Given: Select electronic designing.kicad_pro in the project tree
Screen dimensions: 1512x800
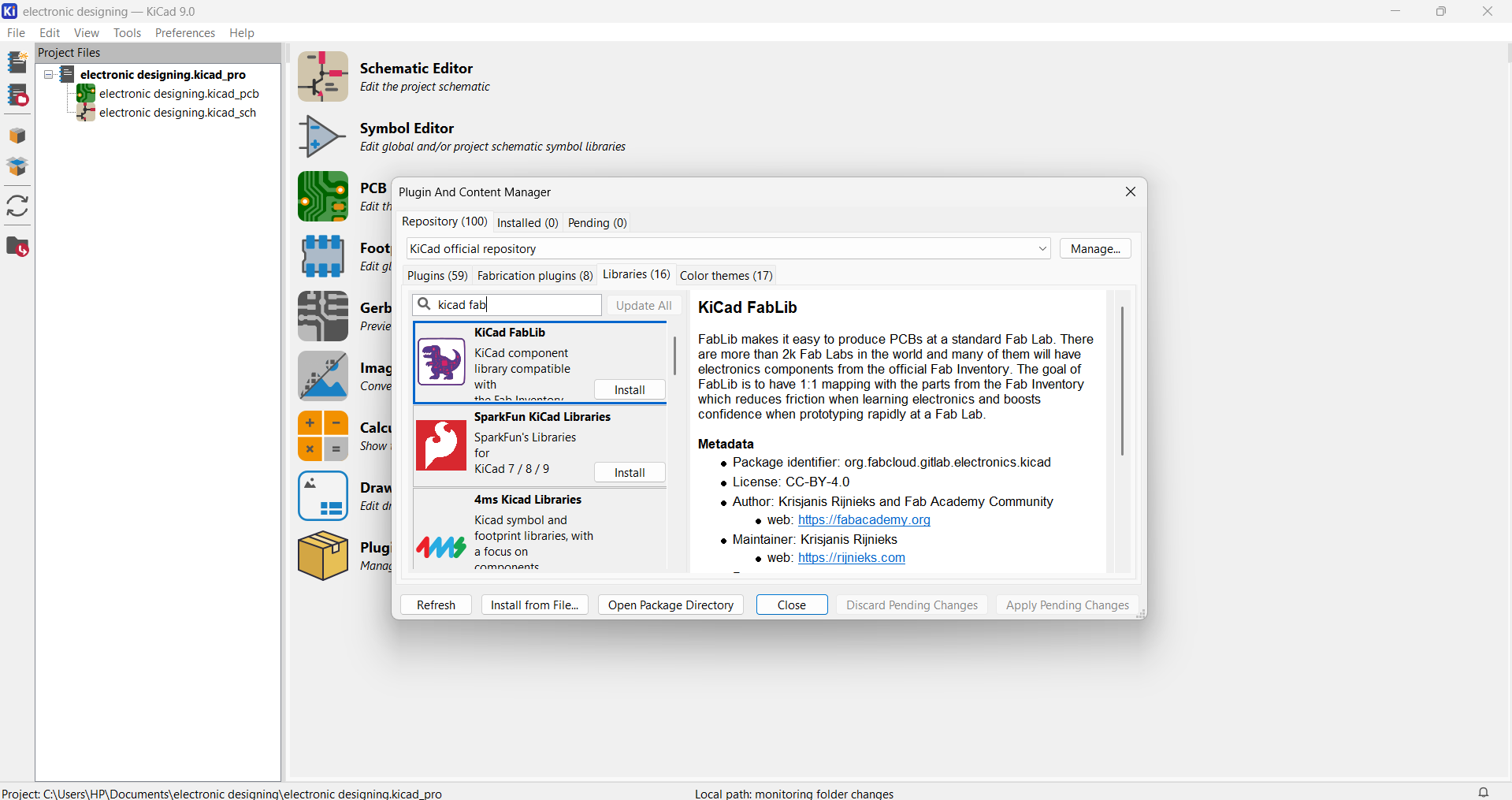Looking at the screenshot, I should 163,75.
